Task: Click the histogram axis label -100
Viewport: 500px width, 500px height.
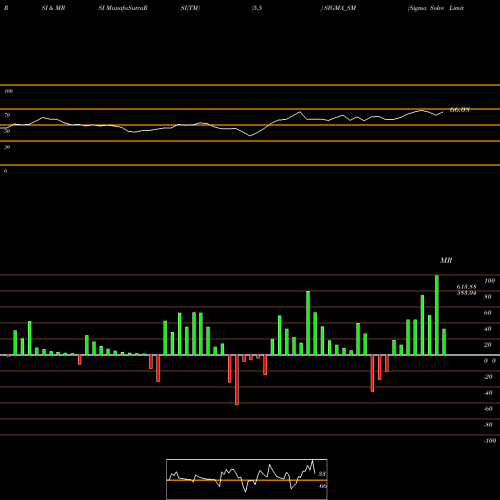Action: coord(490,441)
